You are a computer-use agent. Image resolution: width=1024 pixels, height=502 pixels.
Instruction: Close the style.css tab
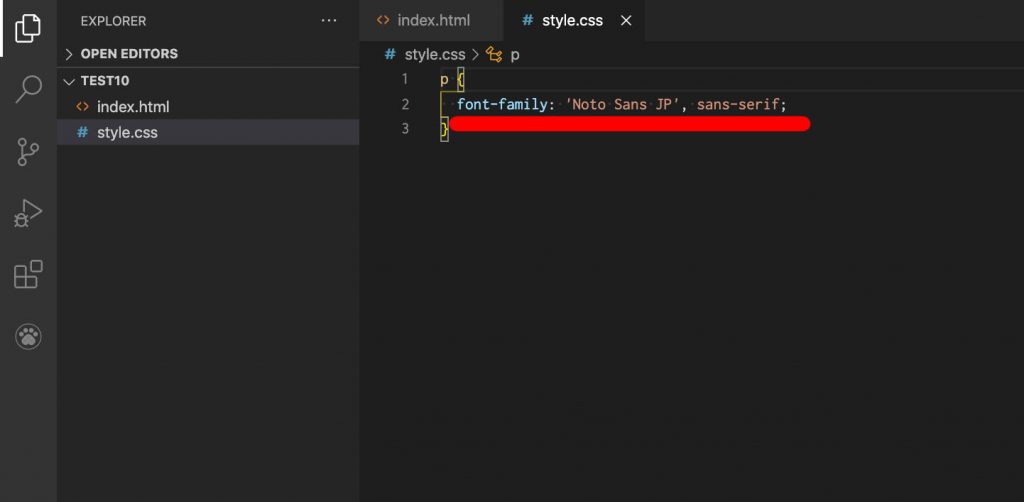pyautogui.click(x=626, y=21)
